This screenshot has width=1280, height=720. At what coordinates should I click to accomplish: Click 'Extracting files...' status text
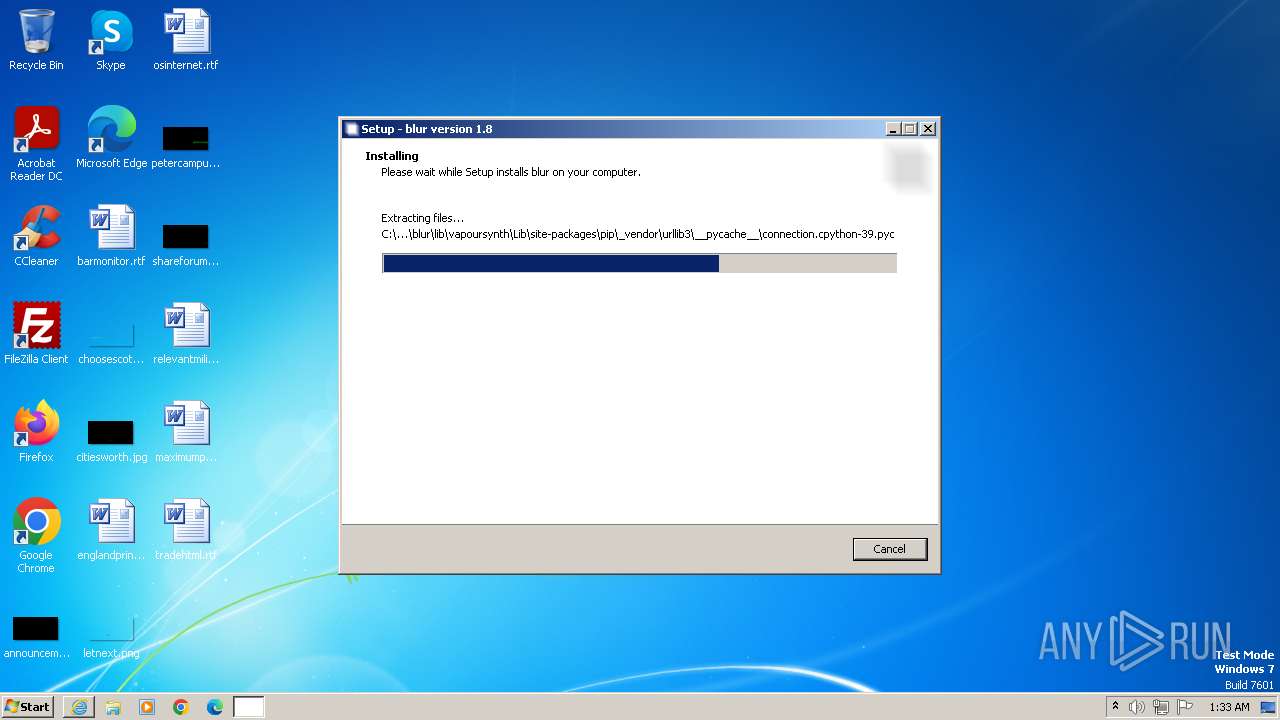click(422, 218)
